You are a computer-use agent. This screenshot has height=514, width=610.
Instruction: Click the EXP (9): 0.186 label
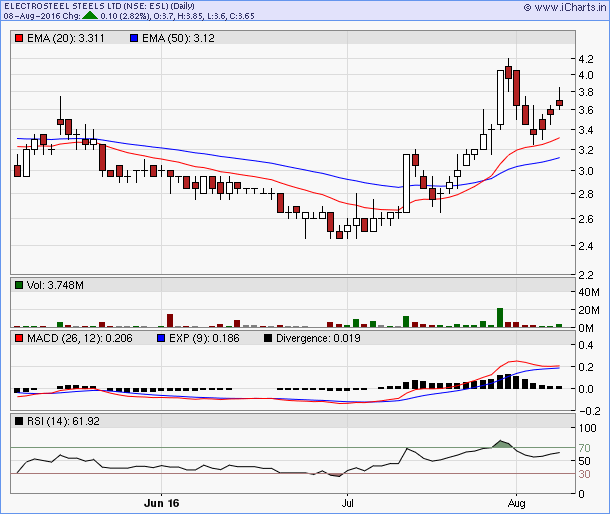tap(204, 338)
